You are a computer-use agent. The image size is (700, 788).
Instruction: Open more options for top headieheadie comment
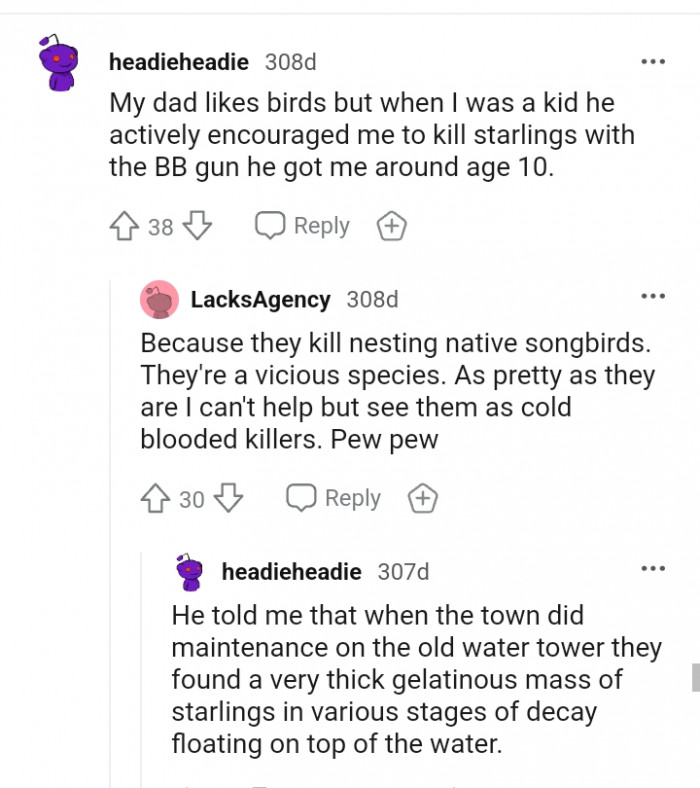(652, 62)
